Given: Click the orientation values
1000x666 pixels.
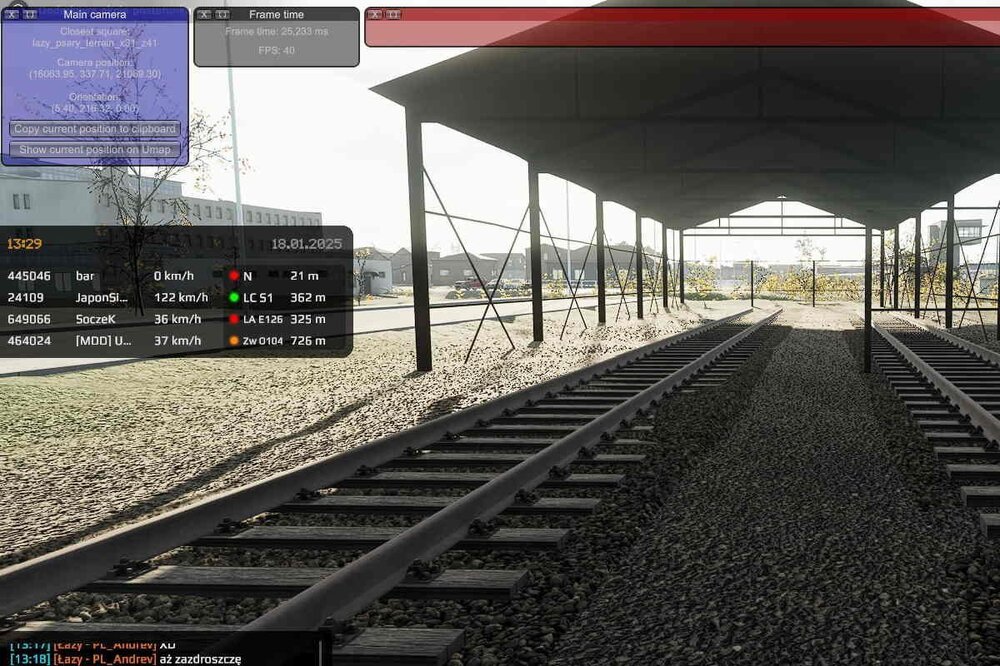Looking at the screenshot, I should coord(95,108).
